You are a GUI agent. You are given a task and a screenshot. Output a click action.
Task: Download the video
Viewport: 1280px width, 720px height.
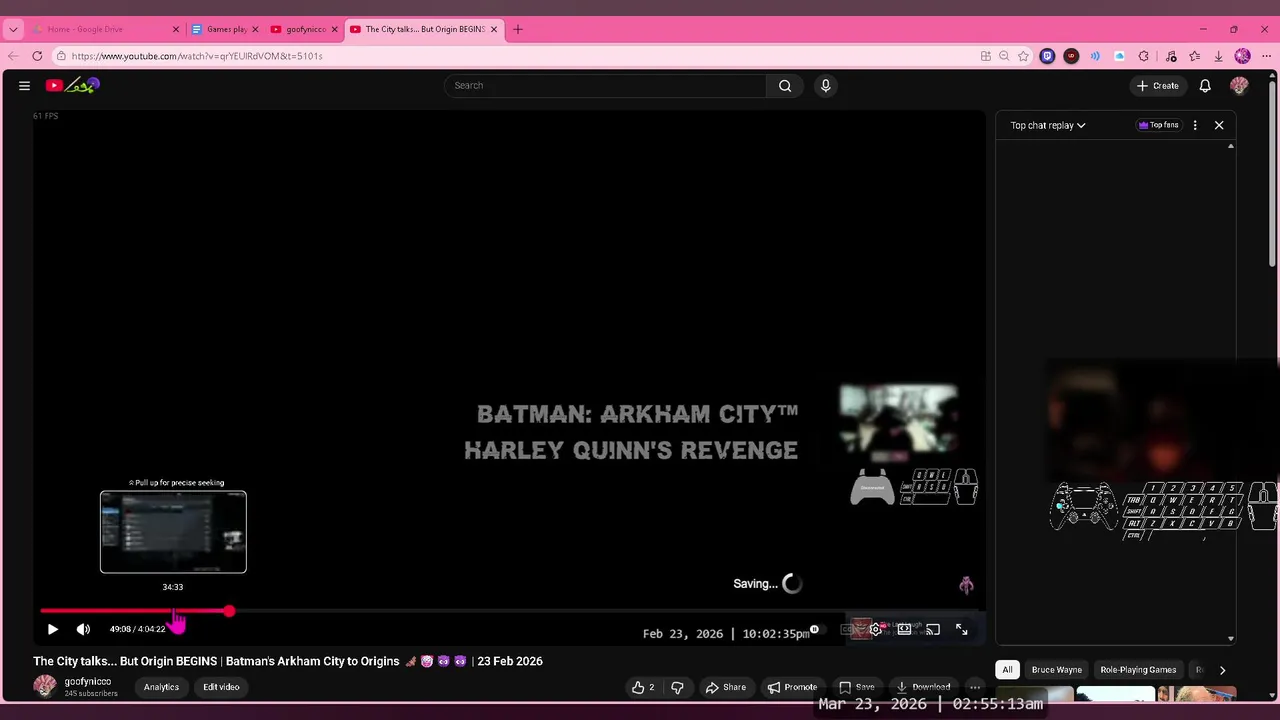point(923,687)
